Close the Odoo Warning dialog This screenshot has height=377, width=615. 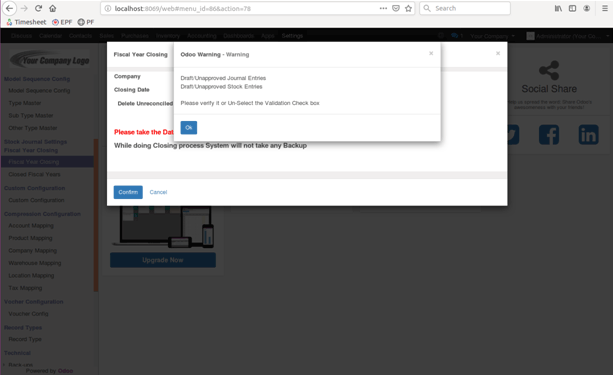tap(431, 53)
